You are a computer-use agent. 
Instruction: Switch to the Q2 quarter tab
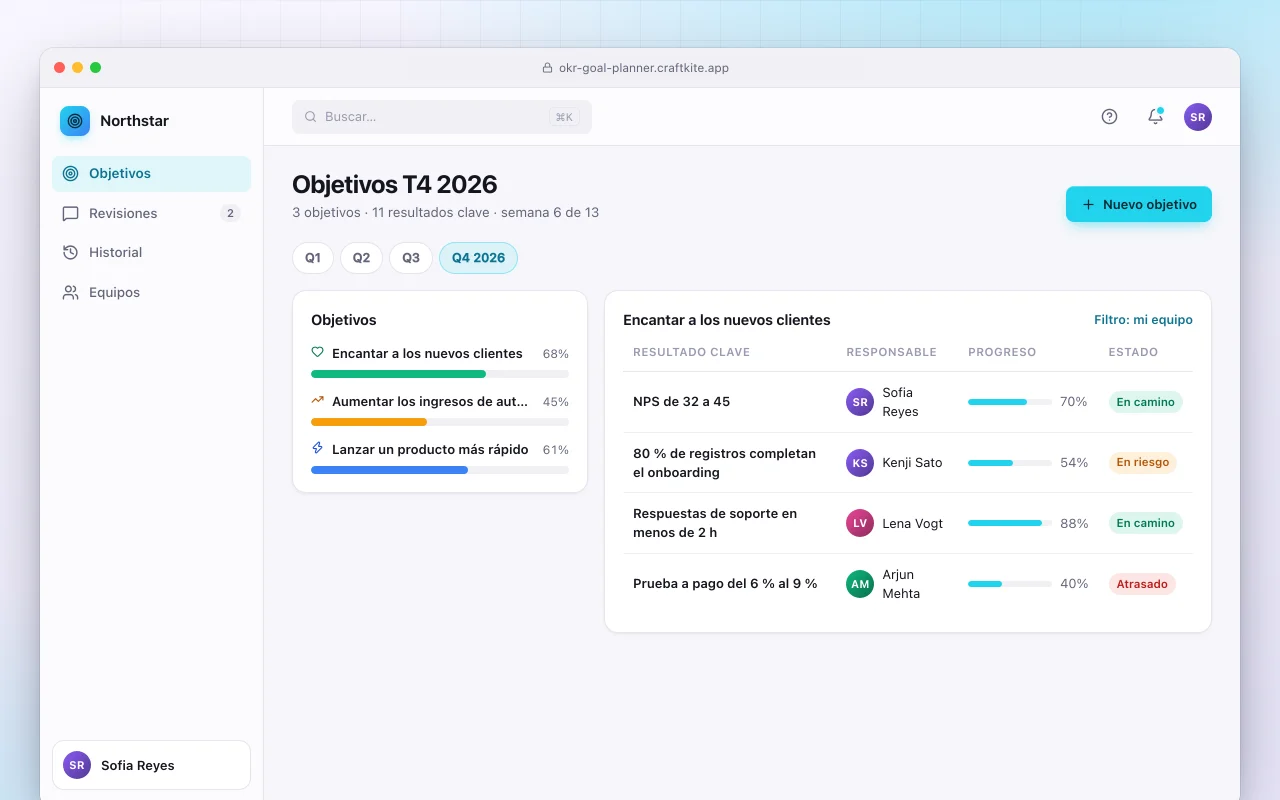point(361,258)
